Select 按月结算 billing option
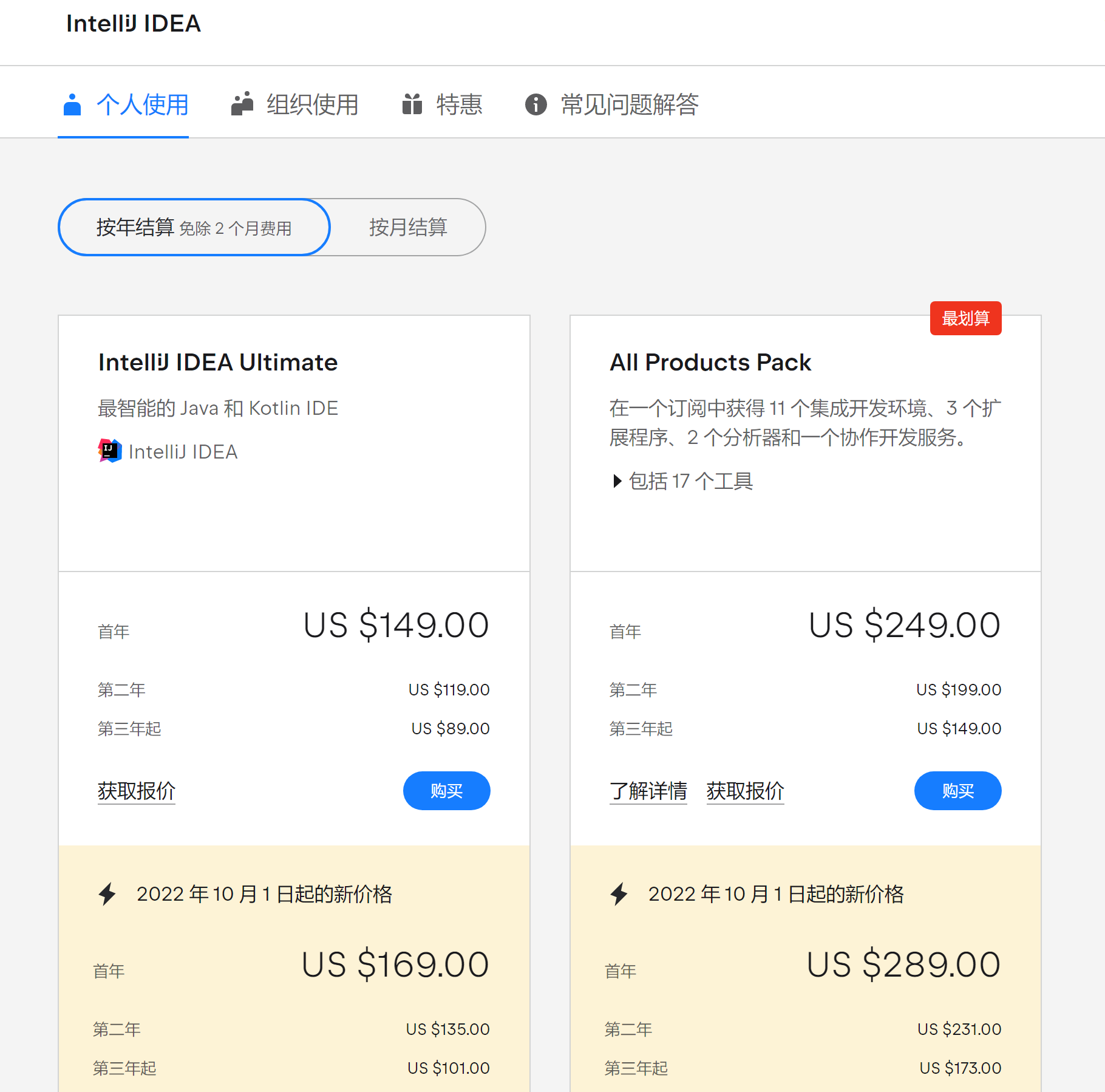 [408, 227]
